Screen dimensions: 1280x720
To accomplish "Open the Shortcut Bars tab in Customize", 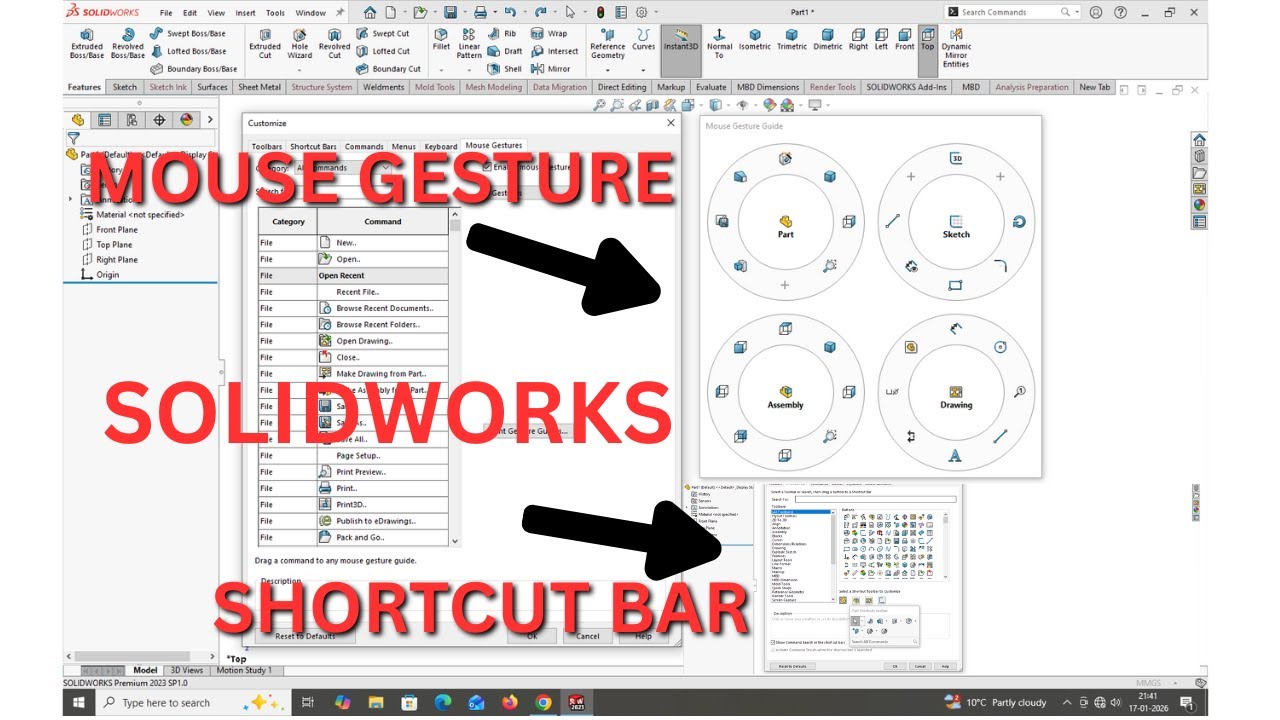I will (x=313, y=147).
